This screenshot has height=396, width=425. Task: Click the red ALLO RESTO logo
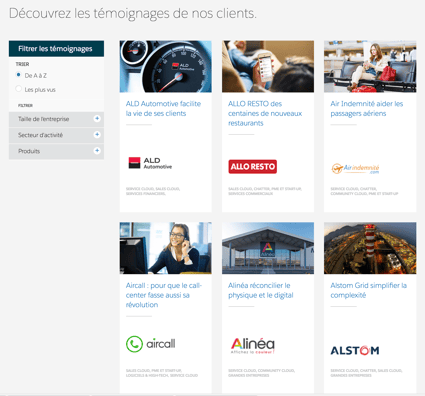[x=253, y=166]
